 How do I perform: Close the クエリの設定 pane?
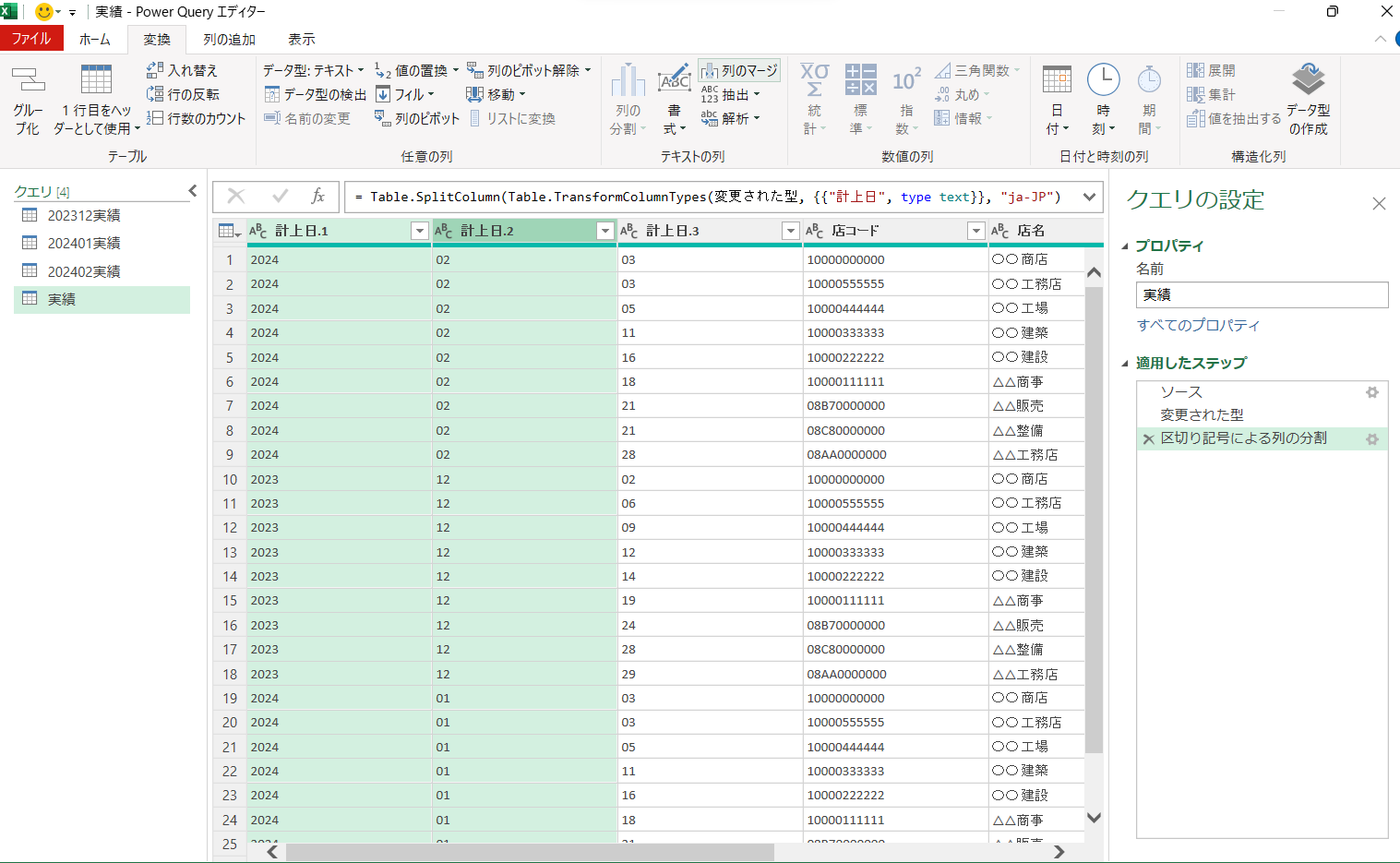pos(1379,203)
